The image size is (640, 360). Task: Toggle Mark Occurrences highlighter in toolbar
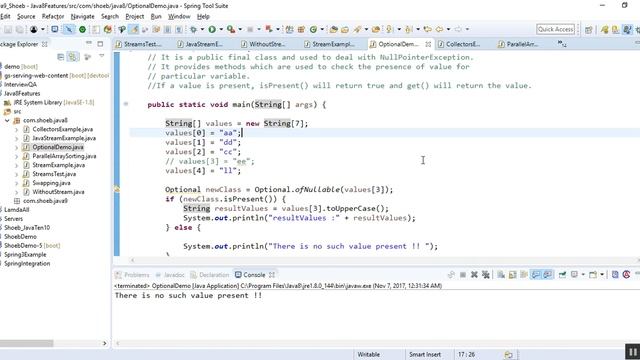[x=133, y=29]
